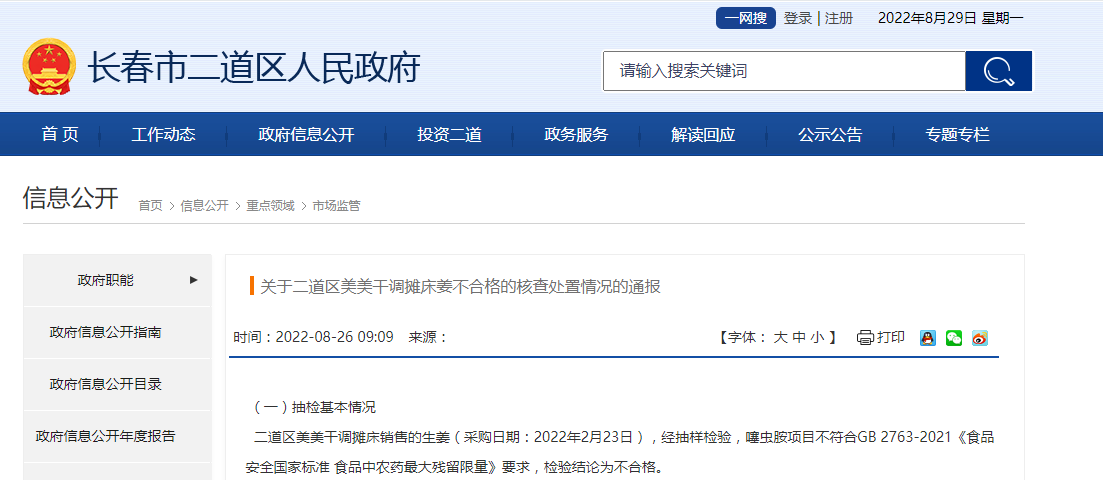1103x480 pixels.
Task: Set font size to 小
Action: (x=817, y=338)
